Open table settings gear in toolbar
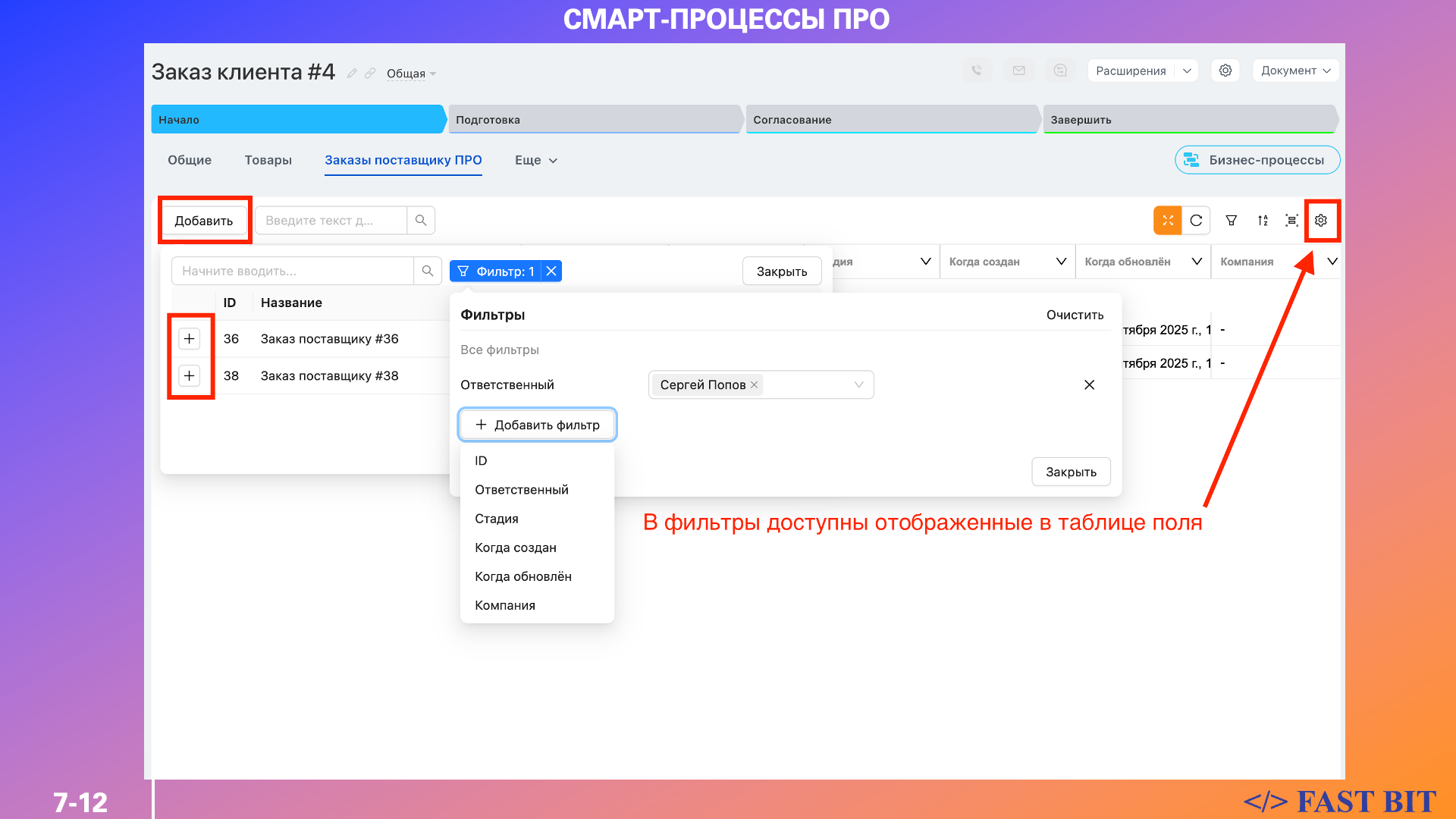 pos(1321,221)
